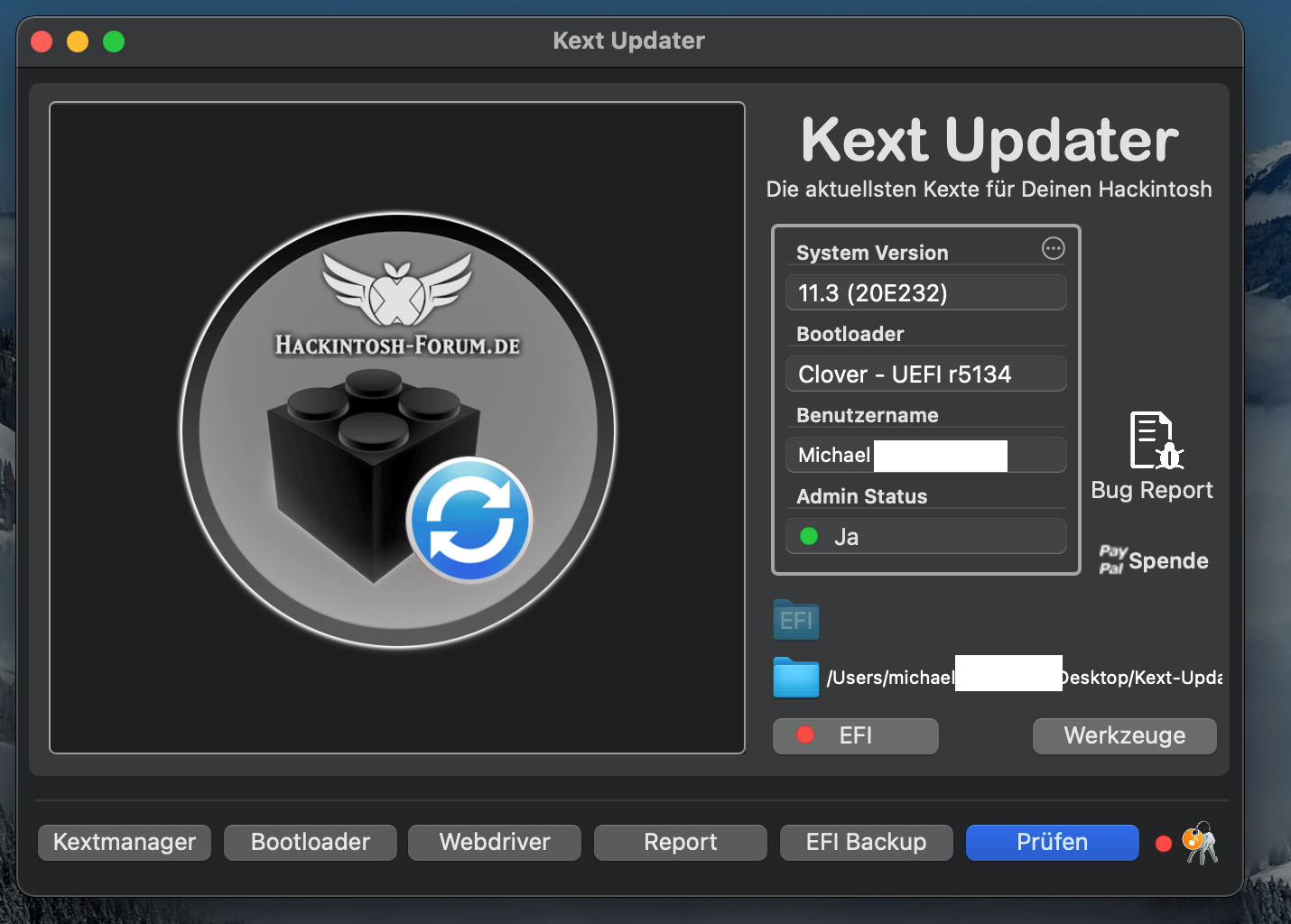1291x924 pixels.
Task: Close the Kext Updater window
Action: (x=42, y=42)
